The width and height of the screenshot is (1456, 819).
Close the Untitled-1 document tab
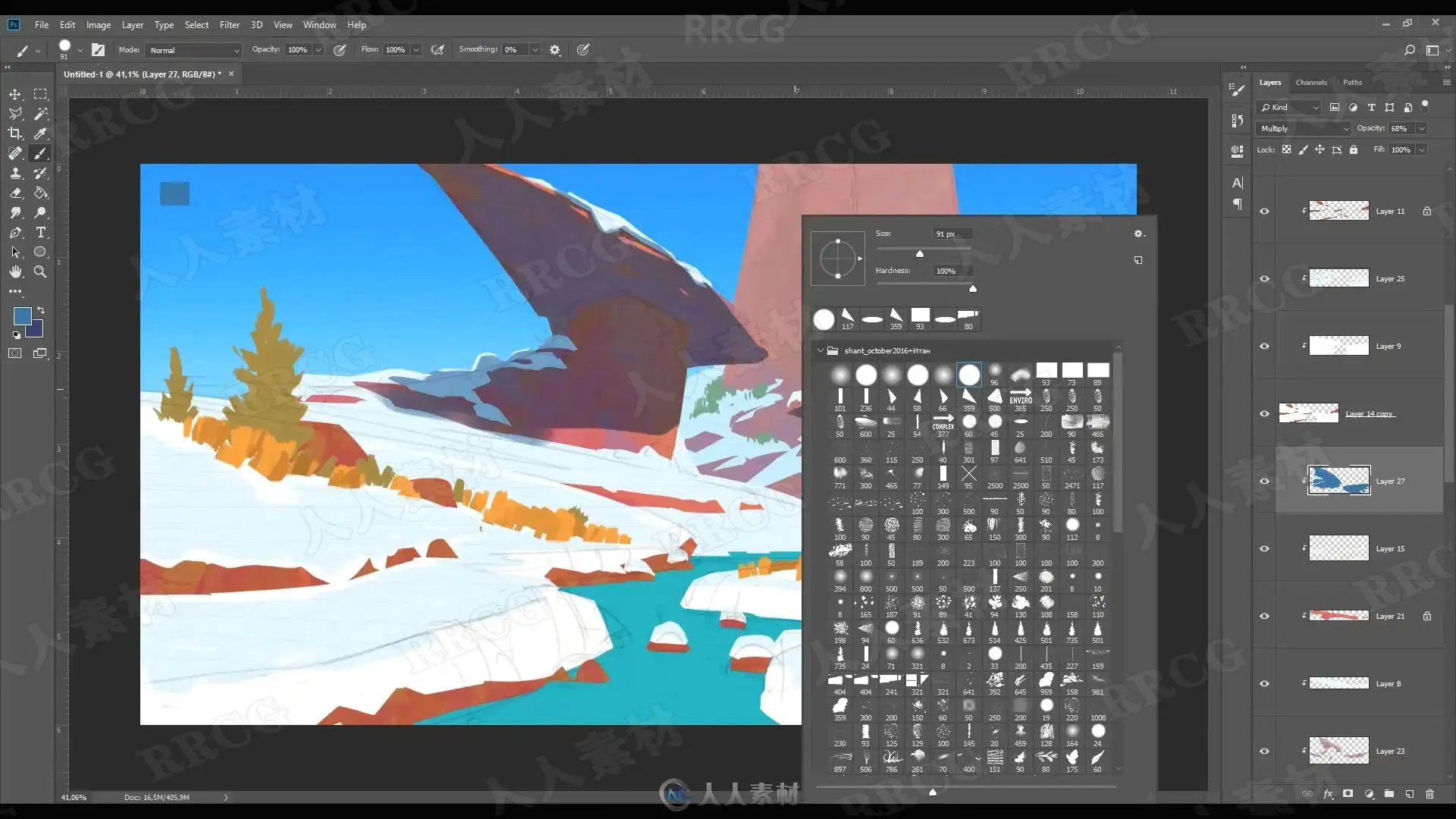231,74
